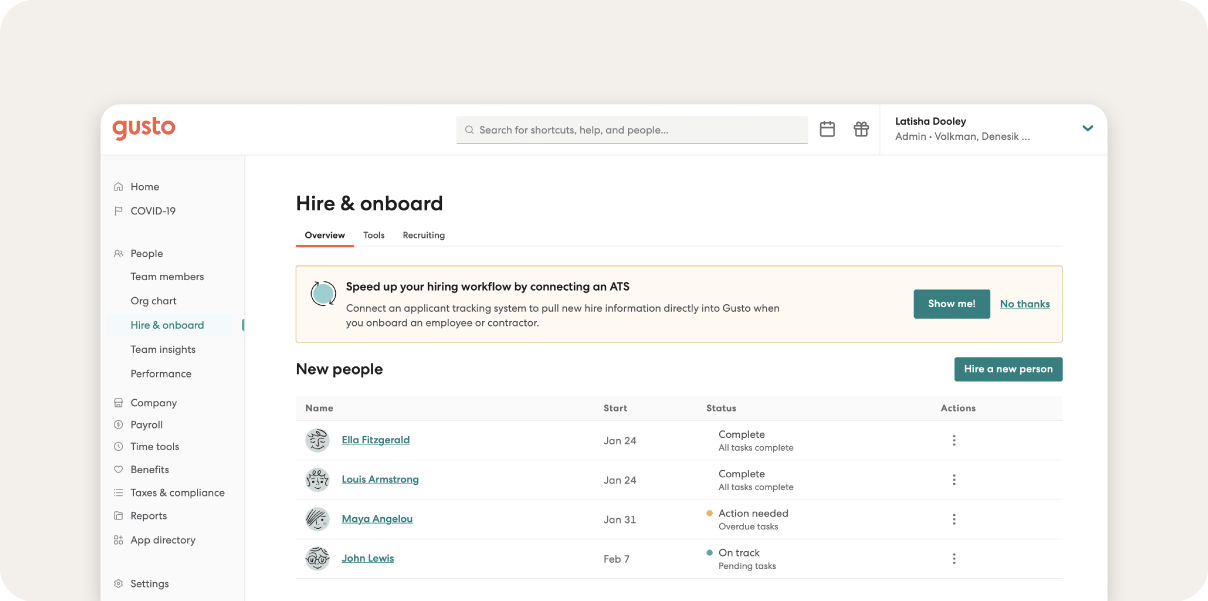1208x601 pixels.
Task: Click the On track status text
Action: point(739,553)
